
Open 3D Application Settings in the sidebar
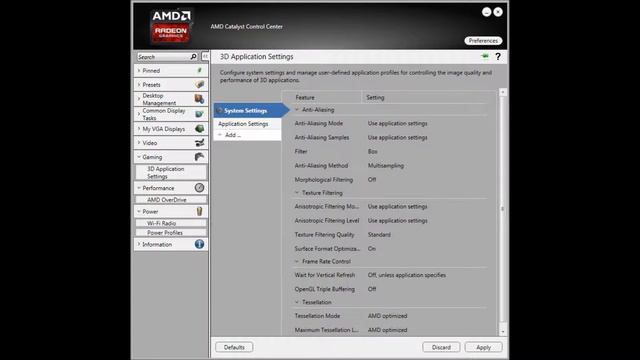click(171, 172)
